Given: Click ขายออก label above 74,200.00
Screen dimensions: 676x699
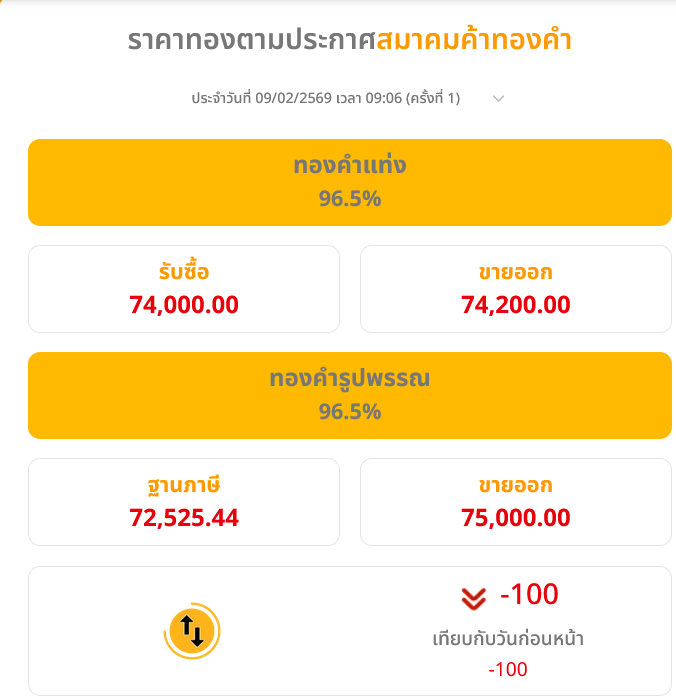Looking at the screenshot, I should pyautogui.click(x=515, y=273).
